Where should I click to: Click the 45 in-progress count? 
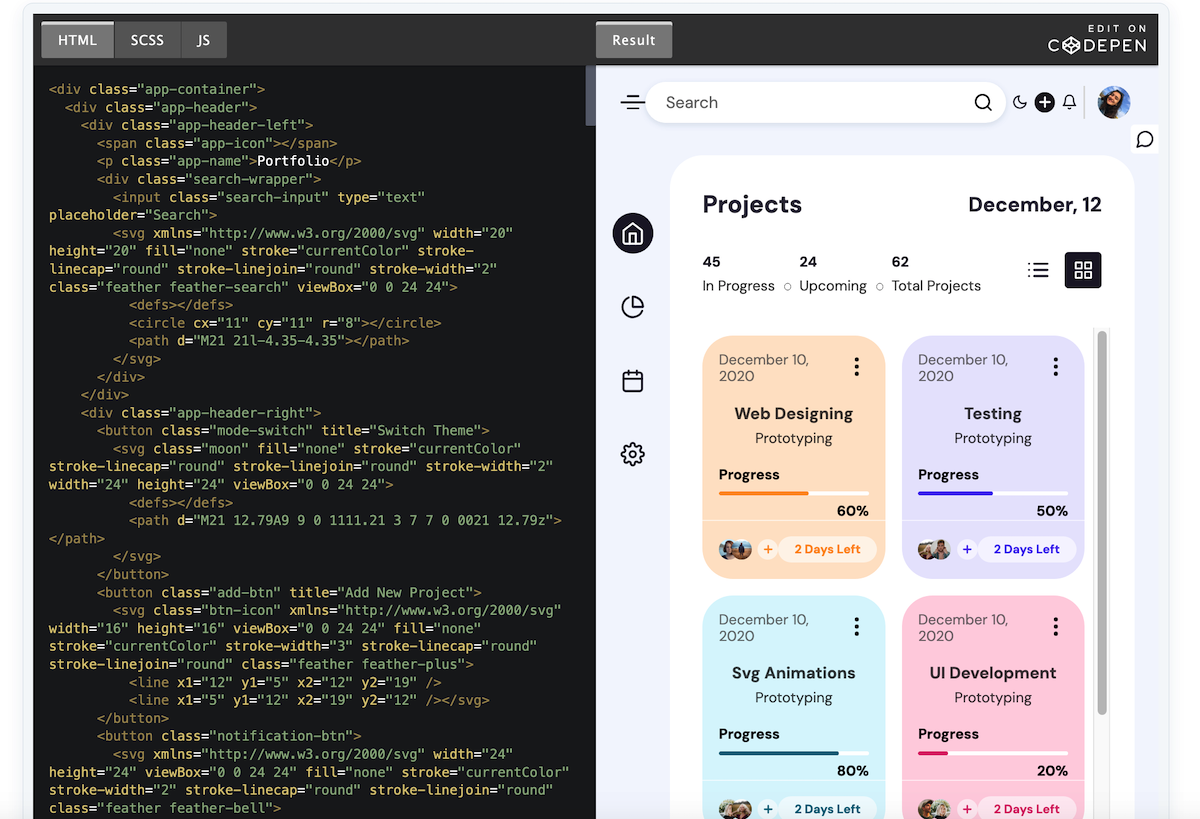[712, 262]
